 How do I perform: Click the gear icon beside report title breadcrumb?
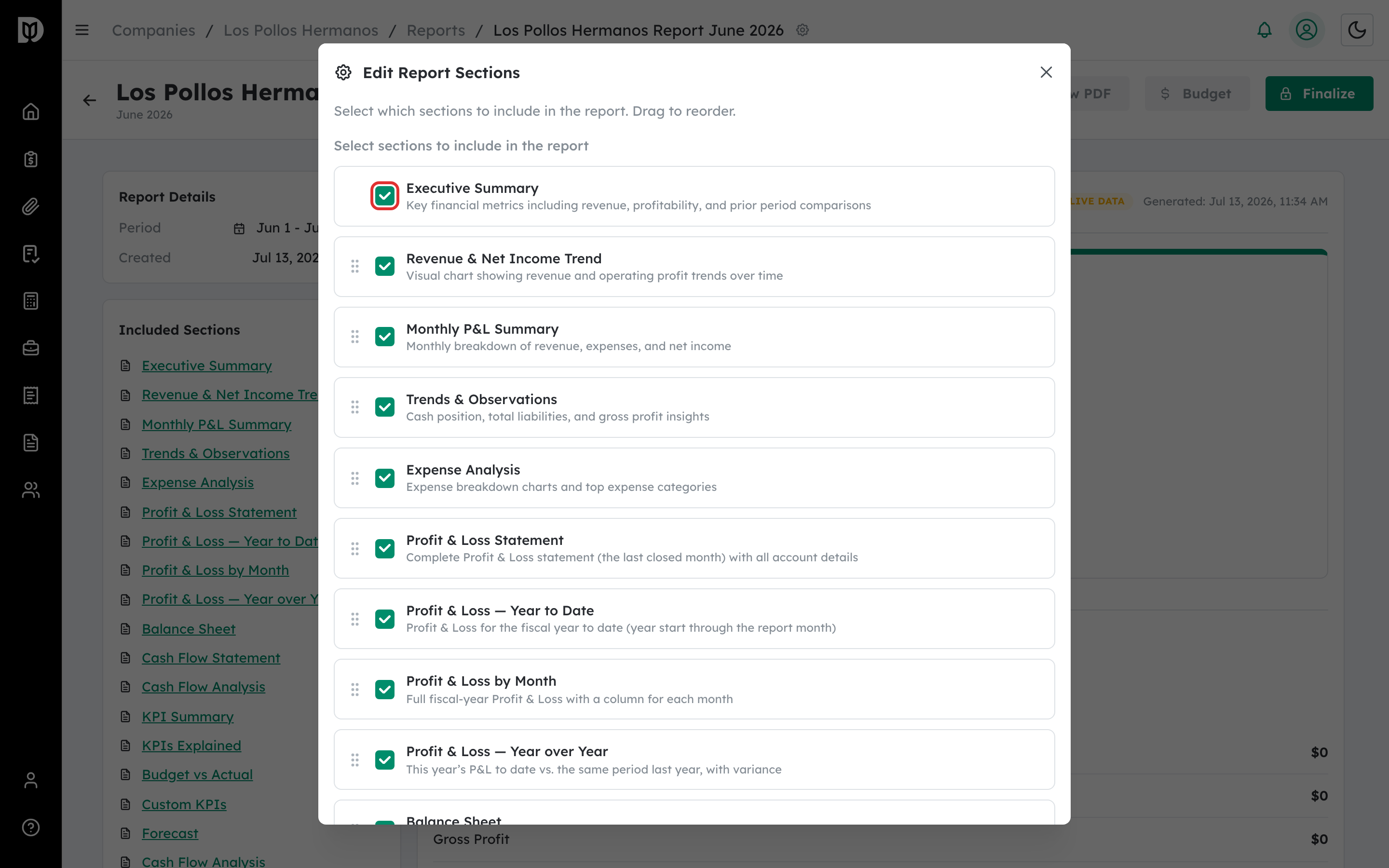[x=803, y=30]
